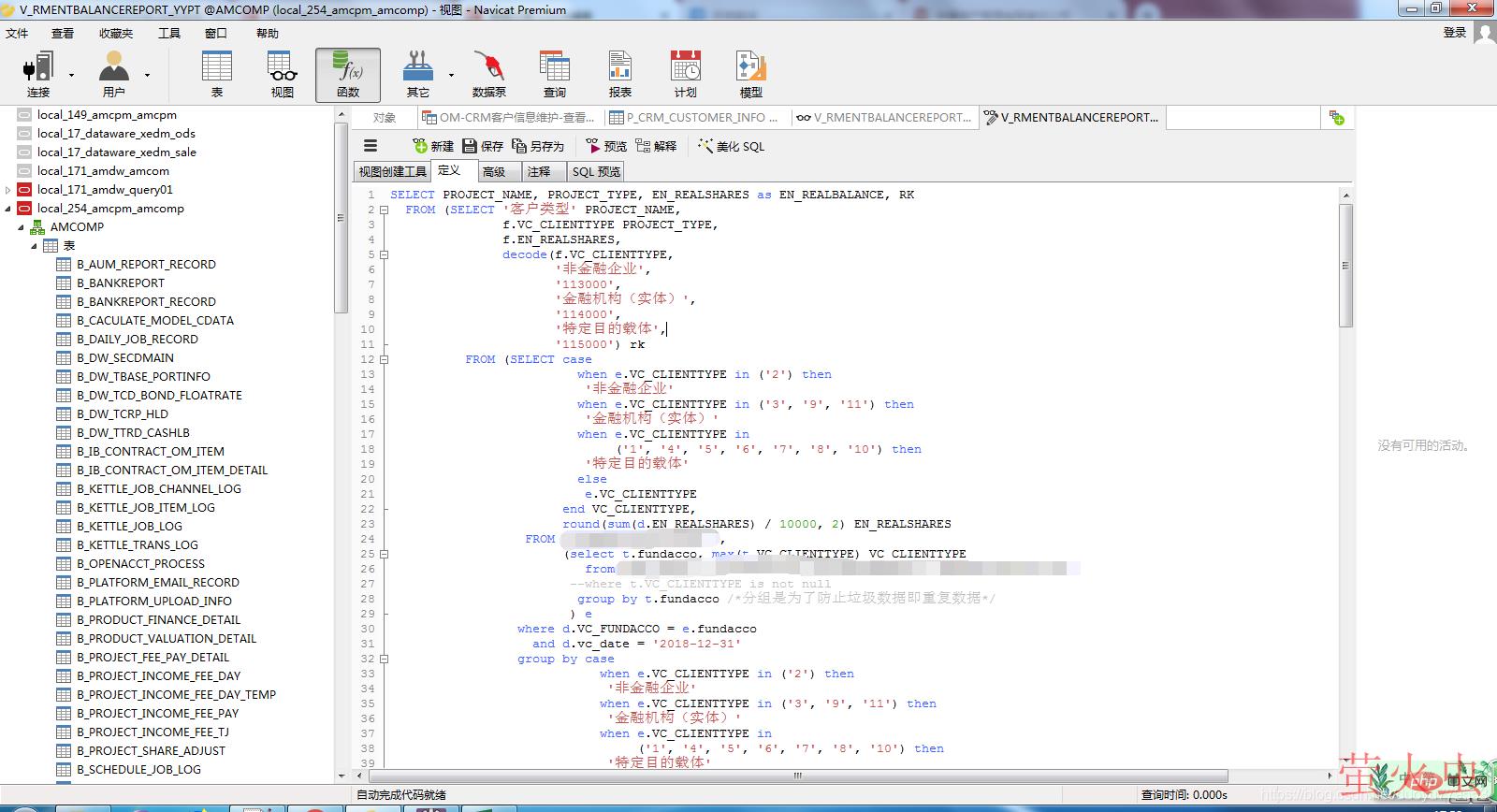1497x812 pixels.
Task: Select the B_BANKREPORT table in tree
Action: click(x=120, y=283)
